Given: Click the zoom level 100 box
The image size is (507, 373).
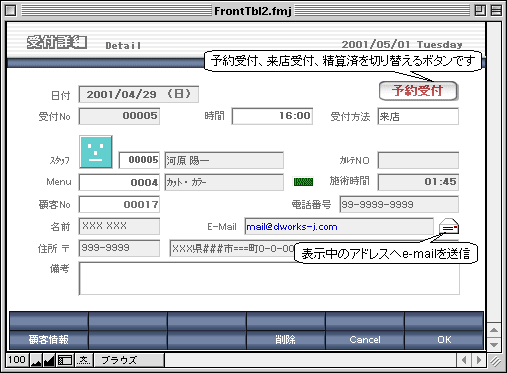Looking at the screenshot, I should (x=17, y=360).
